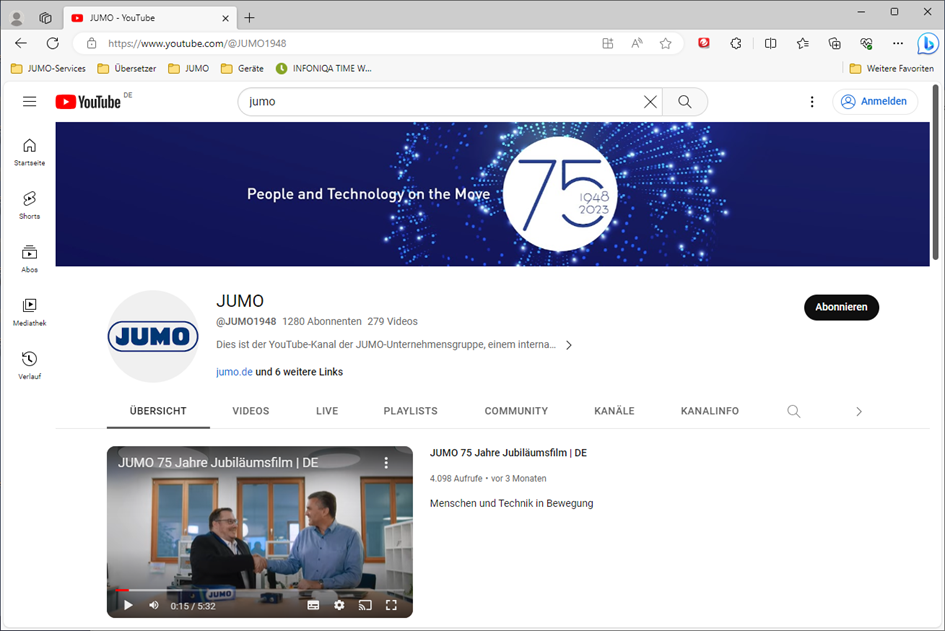The width and height of the screenshot is (945, 631).
Task: Open the jumo.de link
Action: [x=234, y=372]
